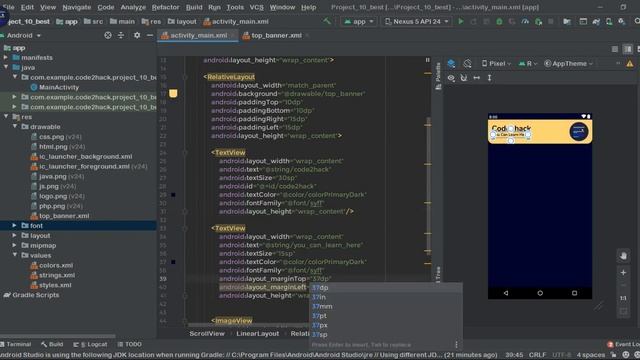The width and height of the screenshot is (640, 360).
Task: Select colors.xml in values folder
Action: tap(52, 265)
